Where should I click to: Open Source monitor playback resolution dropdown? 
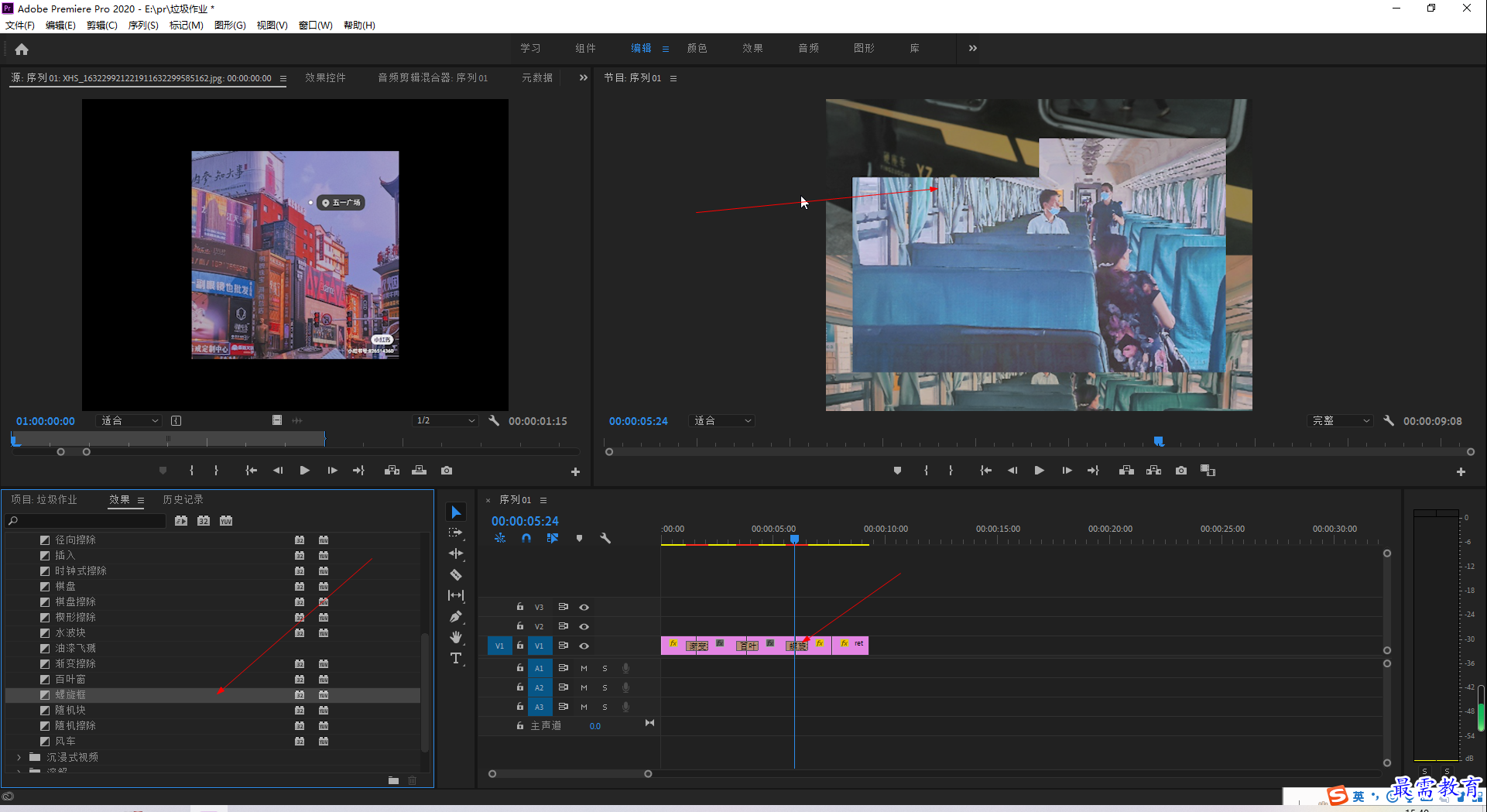(x=445, y=420)
